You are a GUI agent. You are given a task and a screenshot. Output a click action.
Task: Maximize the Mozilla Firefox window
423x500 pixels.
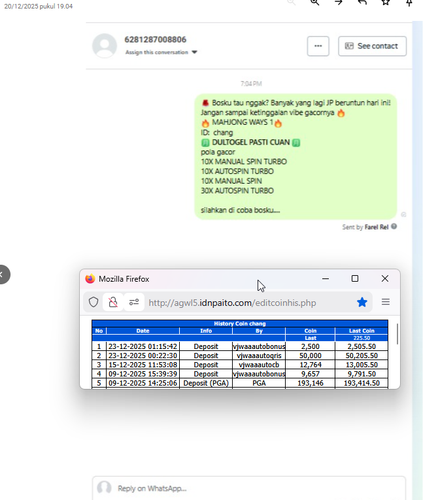pos(355,278)
